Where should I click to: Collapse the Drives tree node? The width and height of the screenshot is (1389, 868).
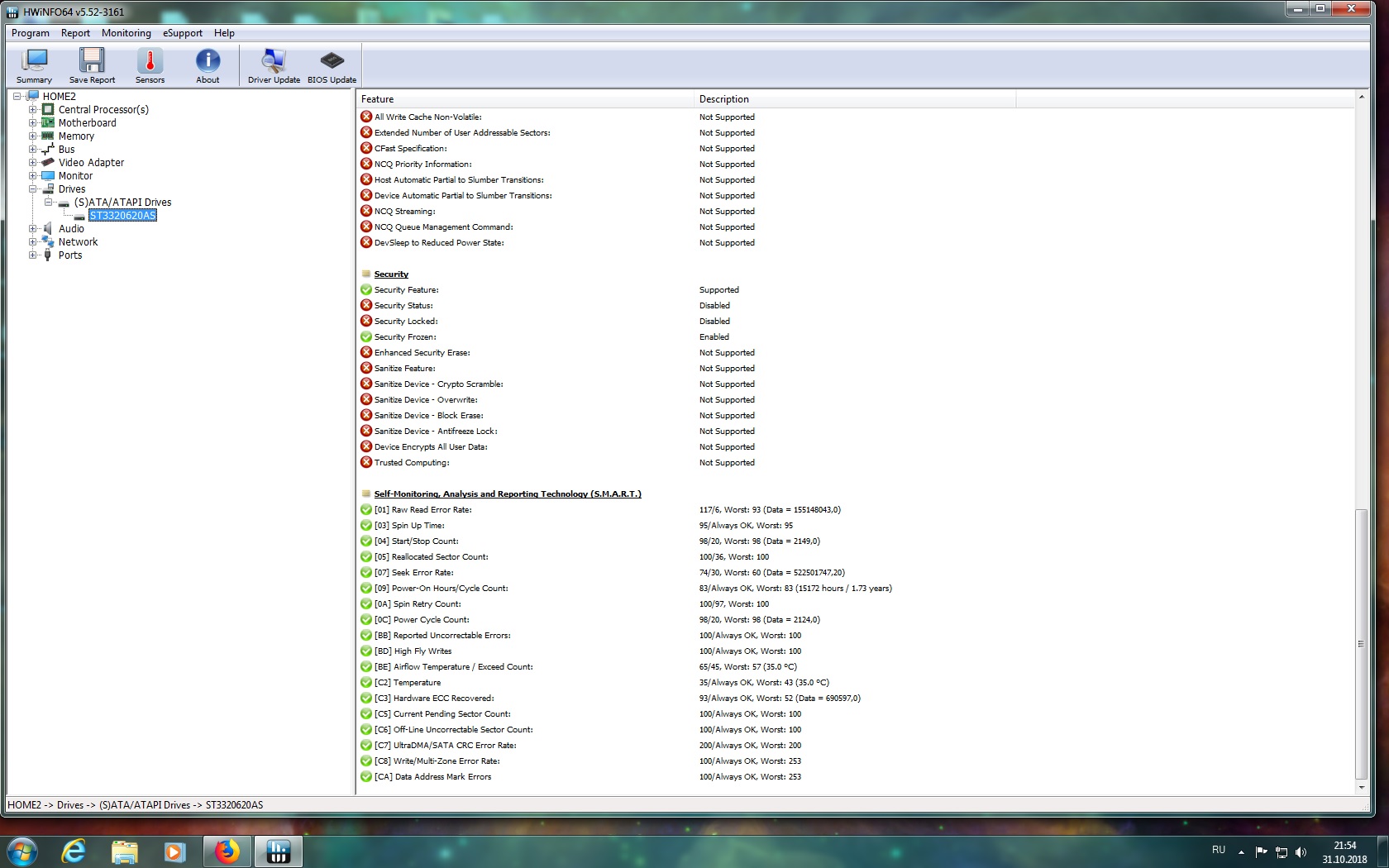pos(32,188)
